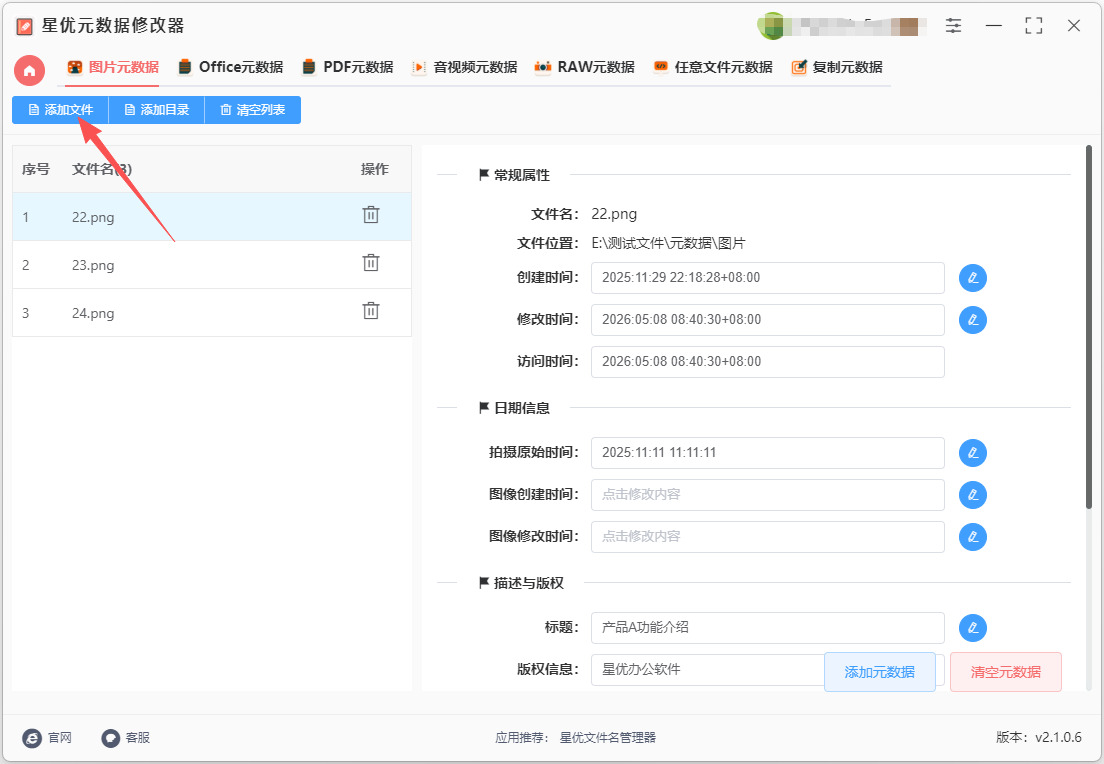Click the 操作 column header
This screenshot has width=1104, height=764.
pos(375,169)
